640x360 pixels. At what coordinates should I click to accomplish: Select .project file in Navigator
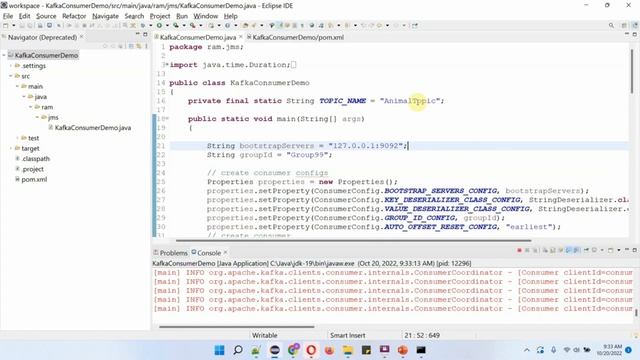point(33,169)
